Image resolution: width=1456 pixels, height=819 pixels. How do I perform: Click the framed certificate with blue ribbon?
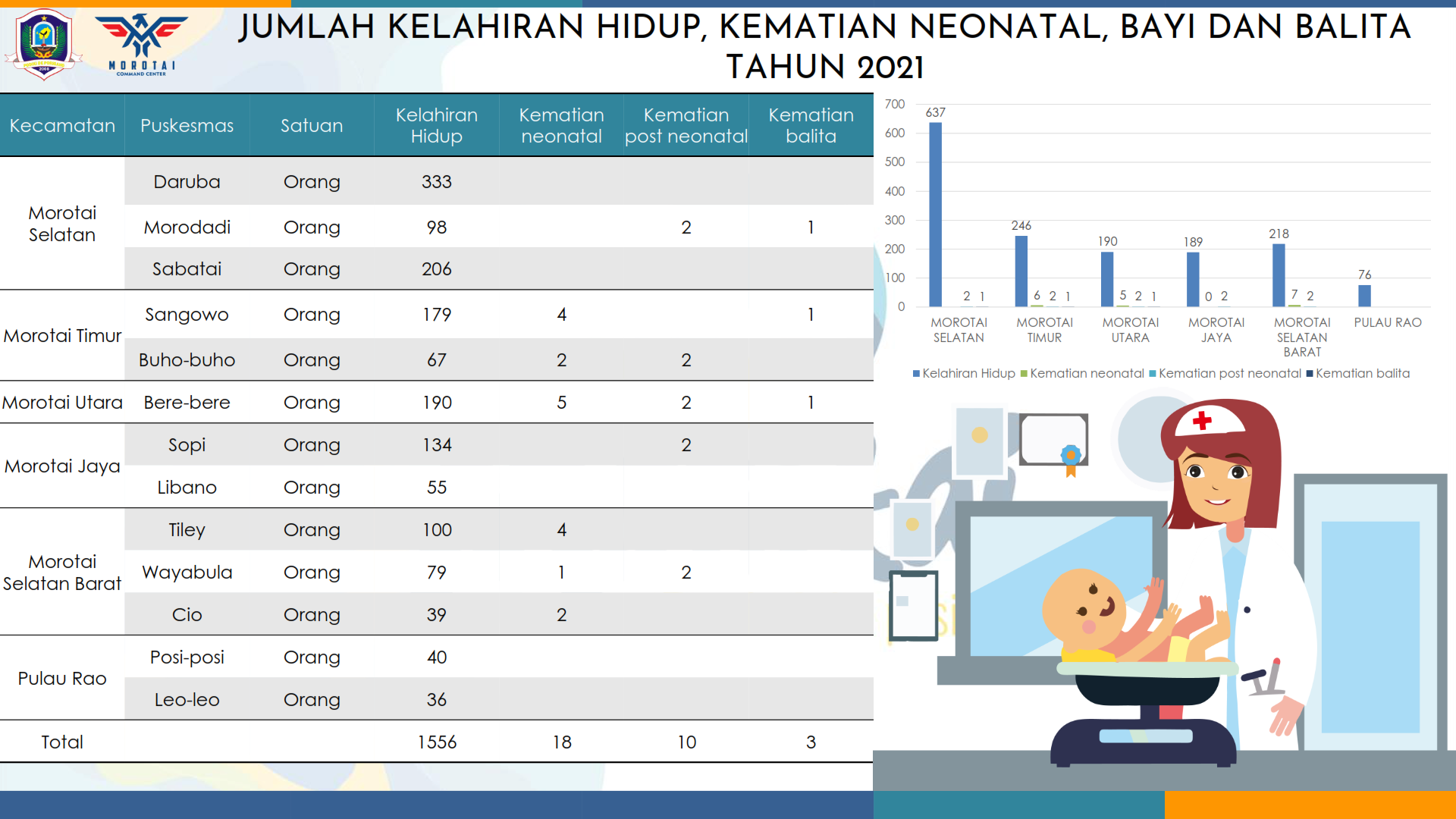(x=1054, y=444)
